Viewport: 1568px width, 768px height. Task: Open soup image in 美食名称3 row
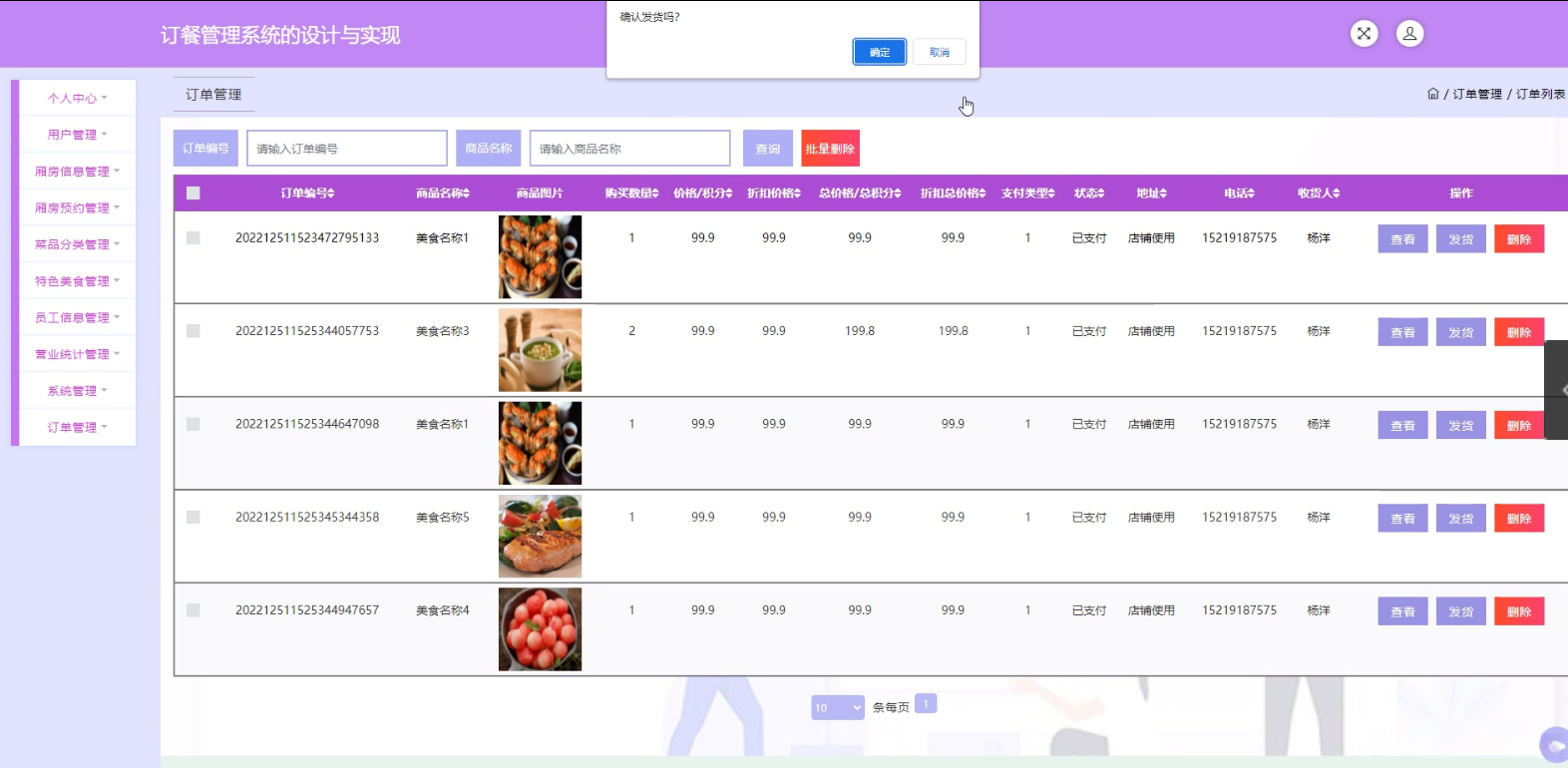(x=540, y=350)
